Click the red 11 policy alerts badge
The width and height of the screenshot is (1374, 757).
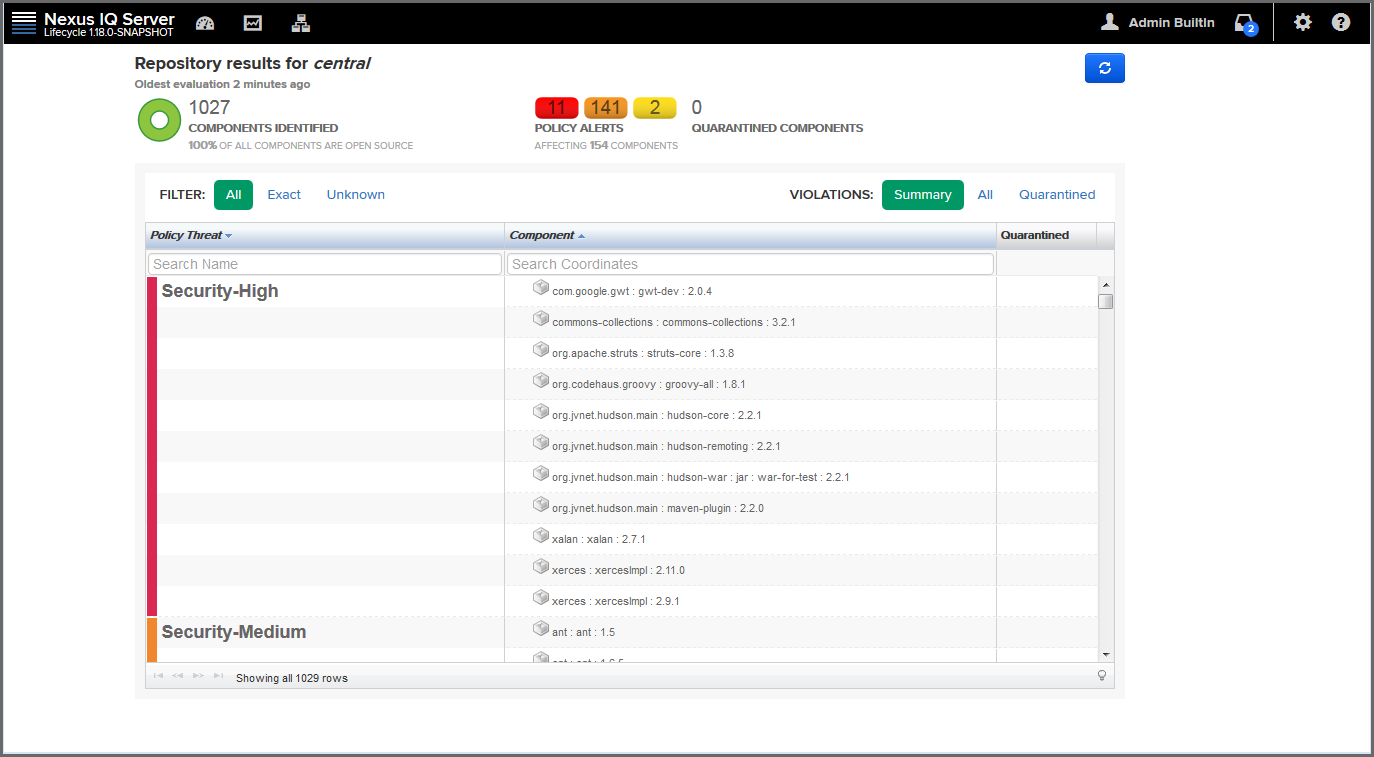click(557, 108)
